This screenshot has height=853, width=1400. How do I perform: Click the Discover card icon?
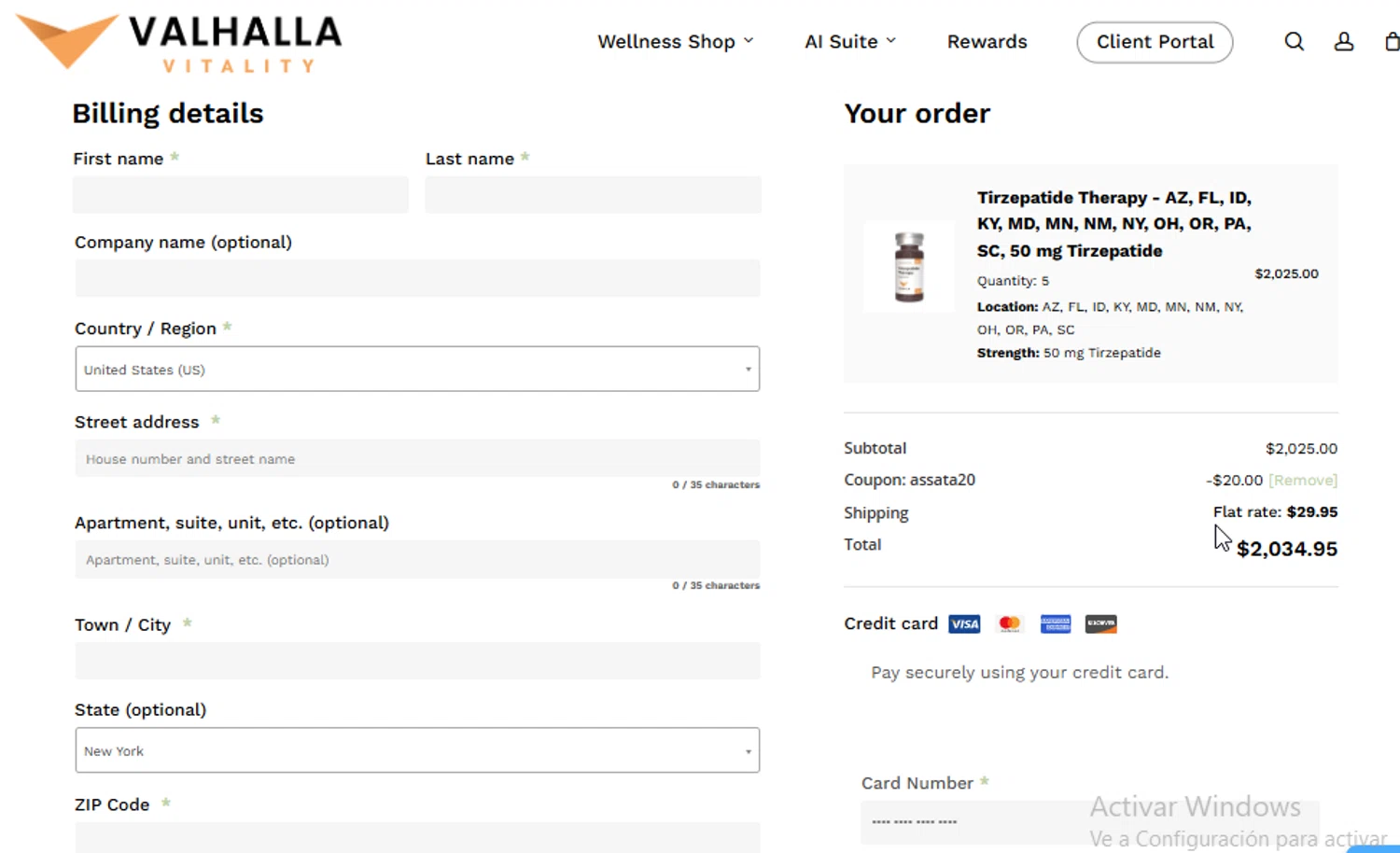[x=1100, y=624]
